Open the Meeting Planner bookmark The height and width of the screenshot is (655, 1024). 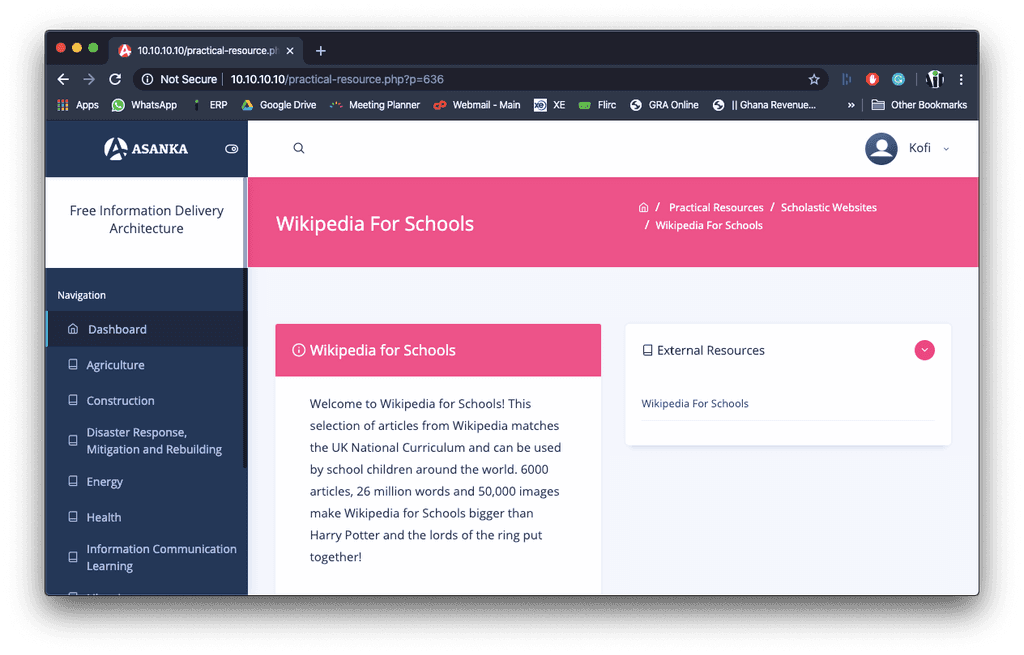pyautogui.click(x=375, y=105)
